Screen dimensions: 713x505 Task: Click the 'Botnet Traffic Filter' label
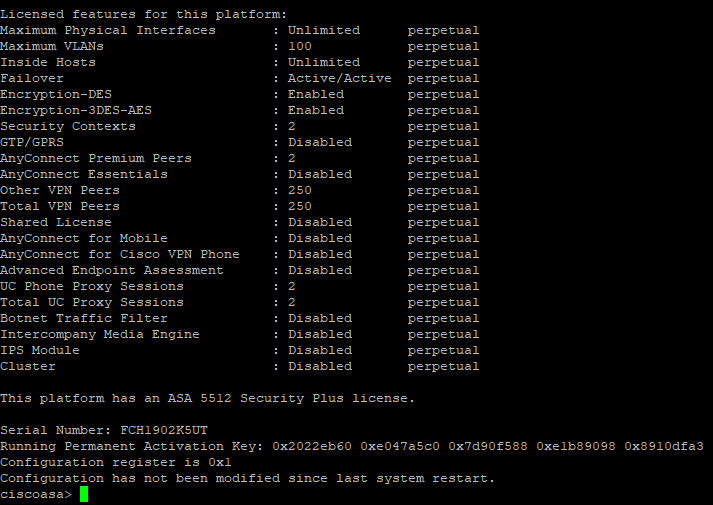[84, 318]
